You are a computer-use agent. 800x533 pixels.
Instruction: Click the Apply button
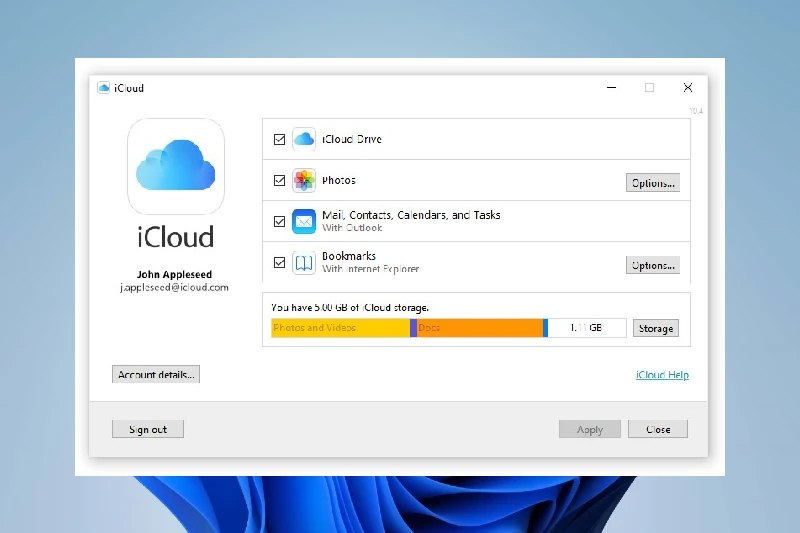[x=590, y=429]
